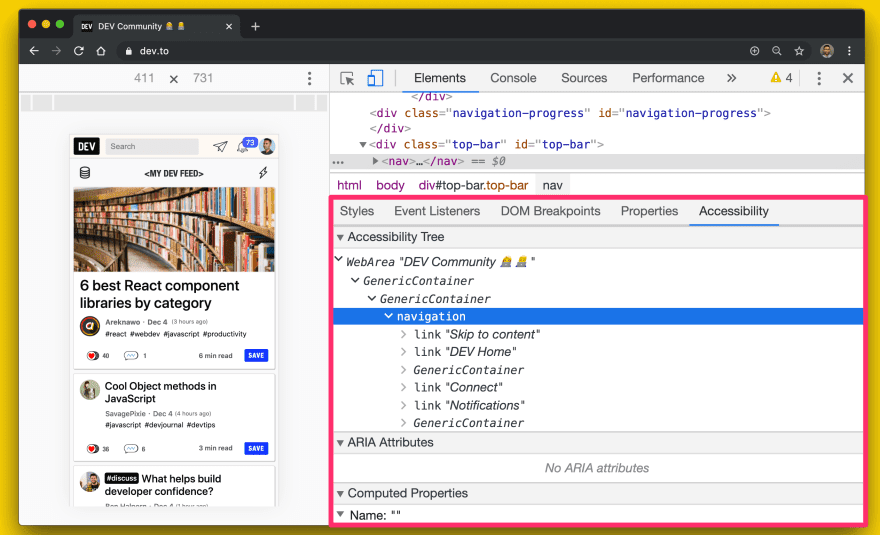Toggle the device toolbar mode

(375, 78)
